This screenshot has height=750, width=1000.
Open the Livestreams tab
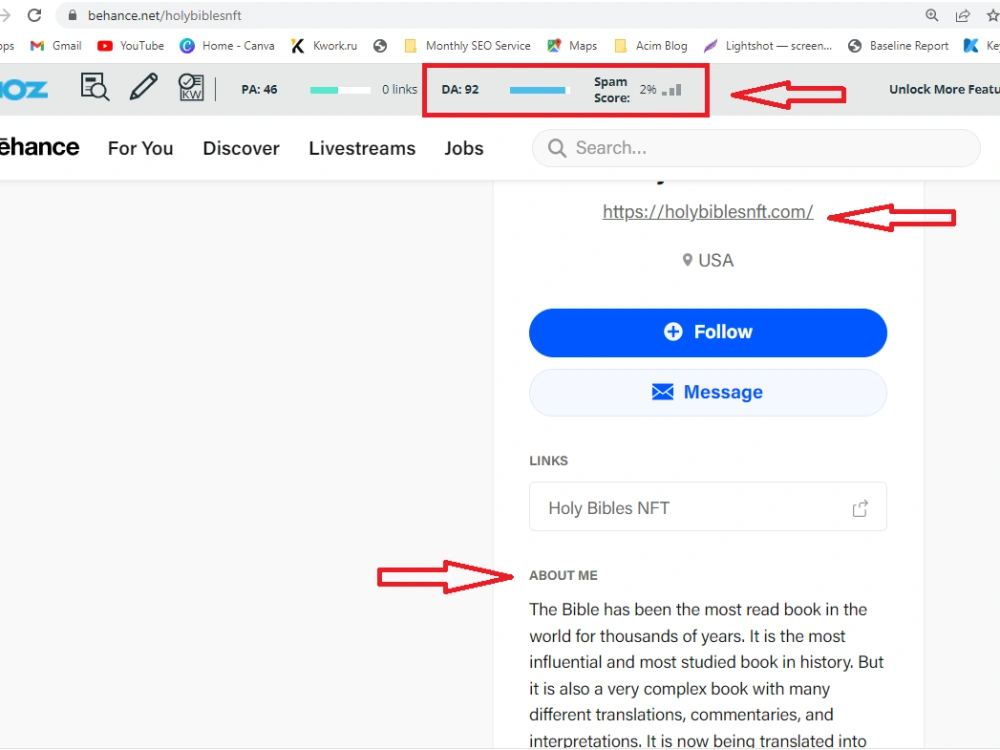point(362,148)
